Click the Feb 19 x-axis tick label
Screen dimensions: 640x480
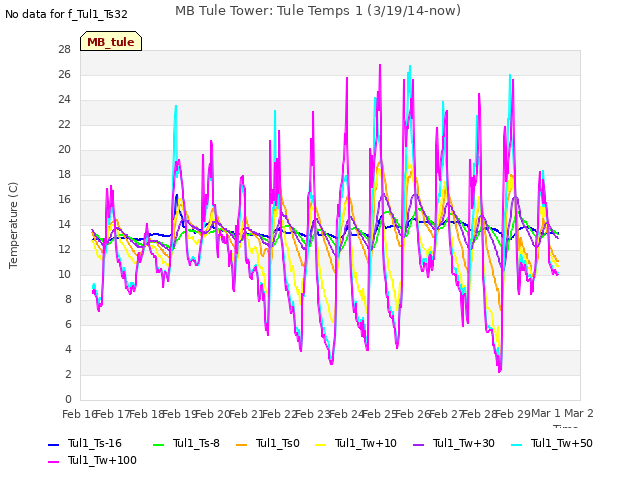click(179, 414)
